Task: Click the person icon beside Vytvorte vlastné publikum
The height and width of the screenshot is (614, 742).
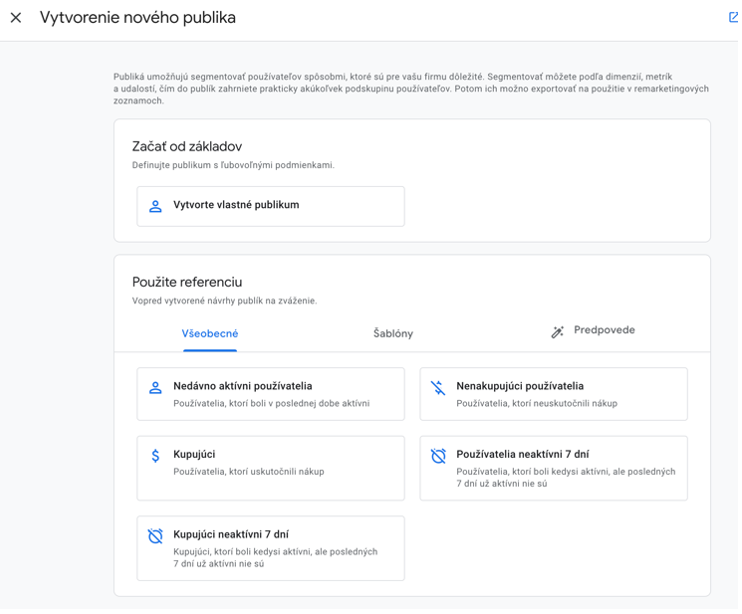Action: [x=155, y=206]
